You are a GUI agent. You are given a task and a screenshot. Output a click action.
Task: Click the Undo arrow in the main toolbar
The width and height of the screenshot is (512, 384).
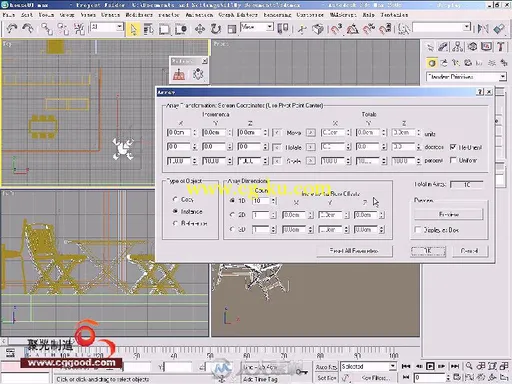pyautogui.click(x=12, y=29)
